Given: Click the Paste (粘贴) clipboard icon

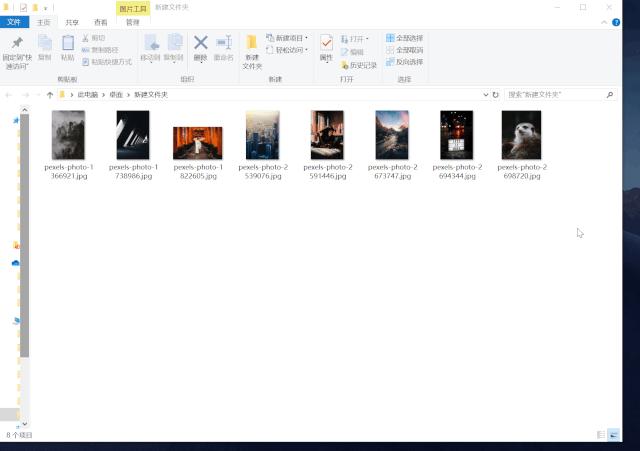Looking at the screenshot, I should pyautogui.click(x=68, y=43).
